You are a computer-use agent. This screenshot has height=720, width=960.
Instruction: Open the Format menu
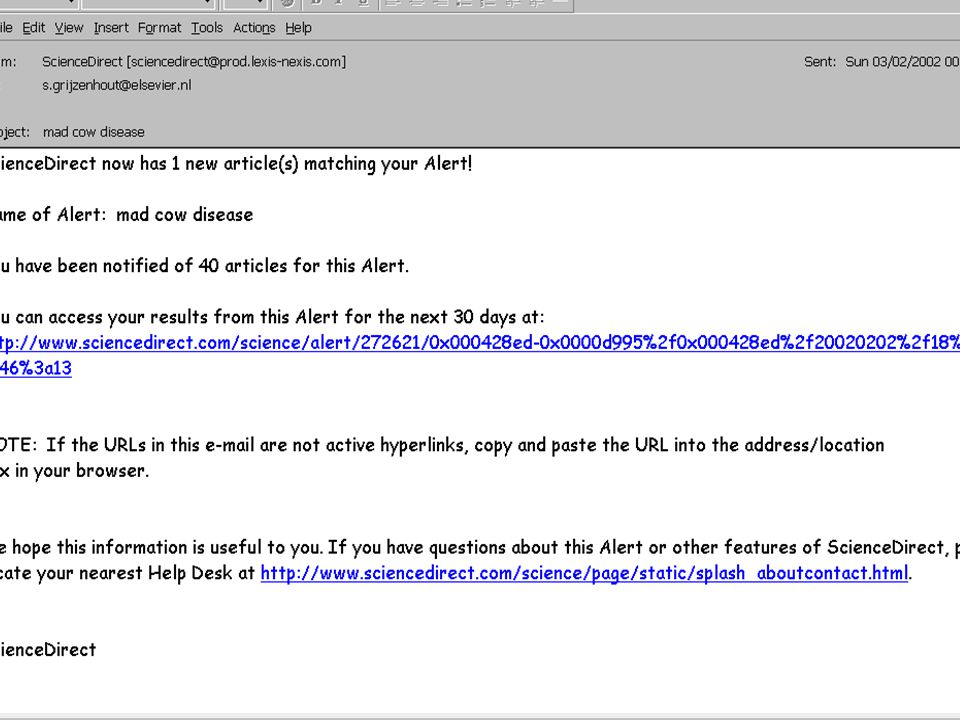159,28
